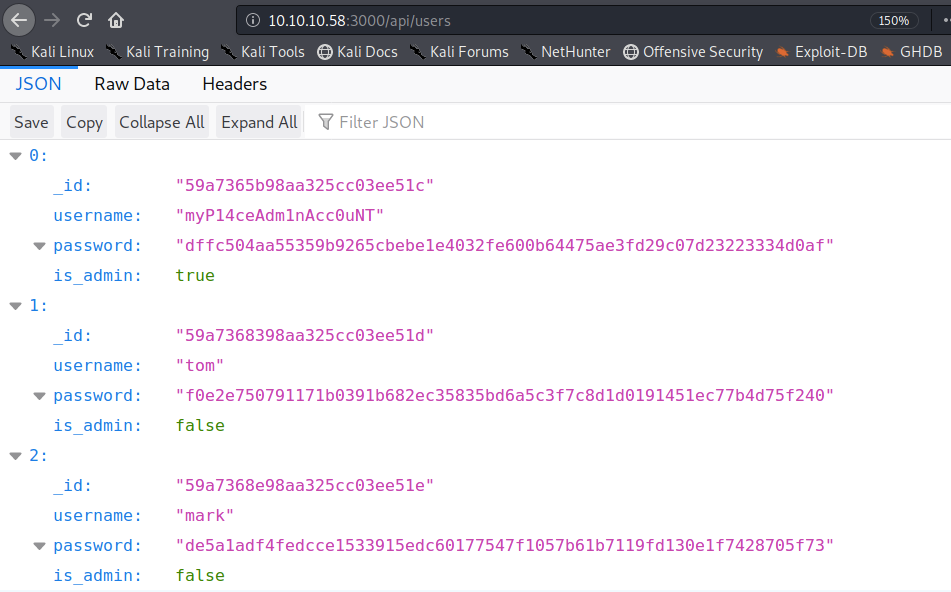
Task: Switch to the Raw Data tab
Action: (x=132, y=84)
